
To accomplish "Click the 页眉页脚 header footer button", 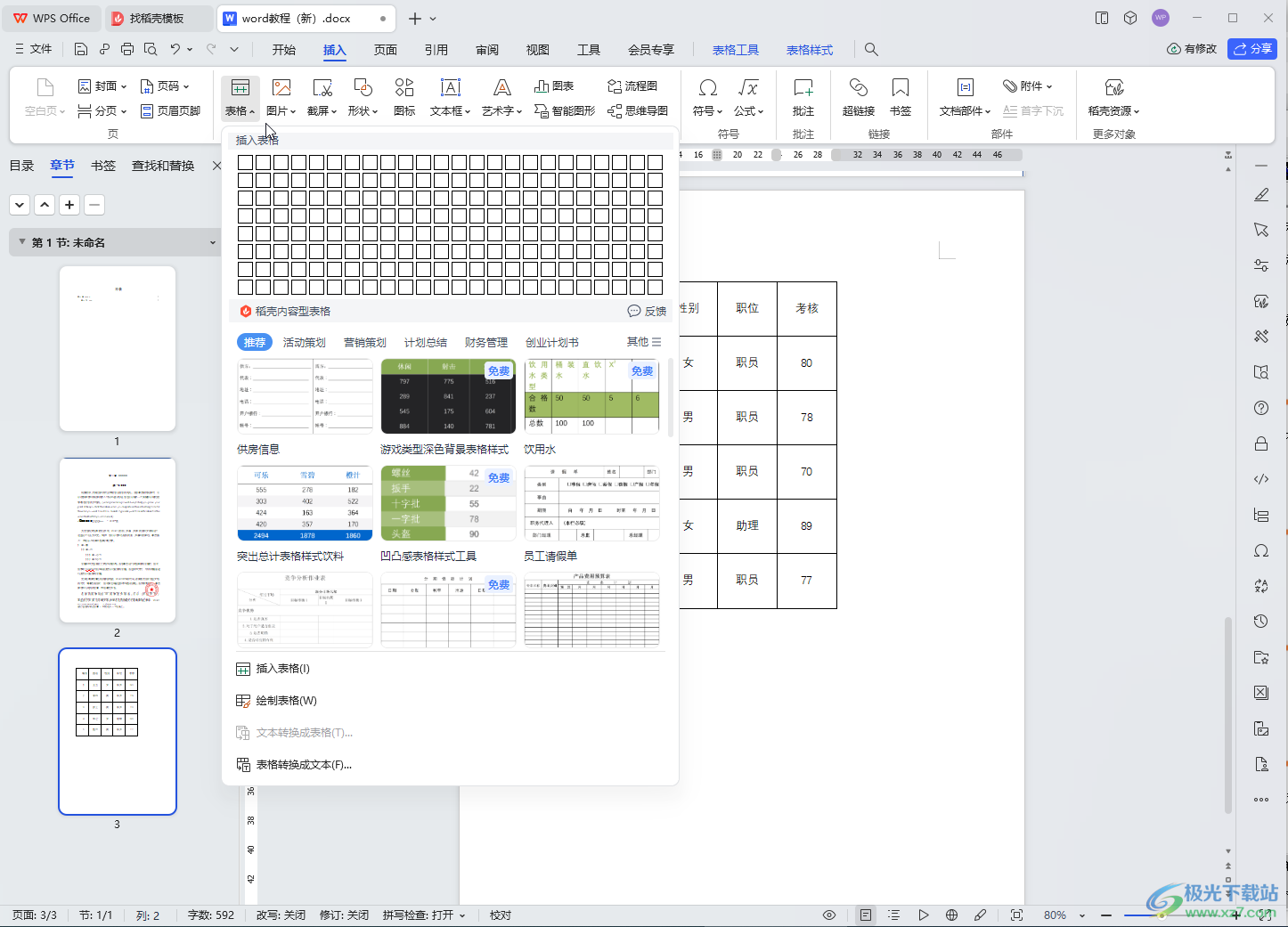I will (170, 110).
